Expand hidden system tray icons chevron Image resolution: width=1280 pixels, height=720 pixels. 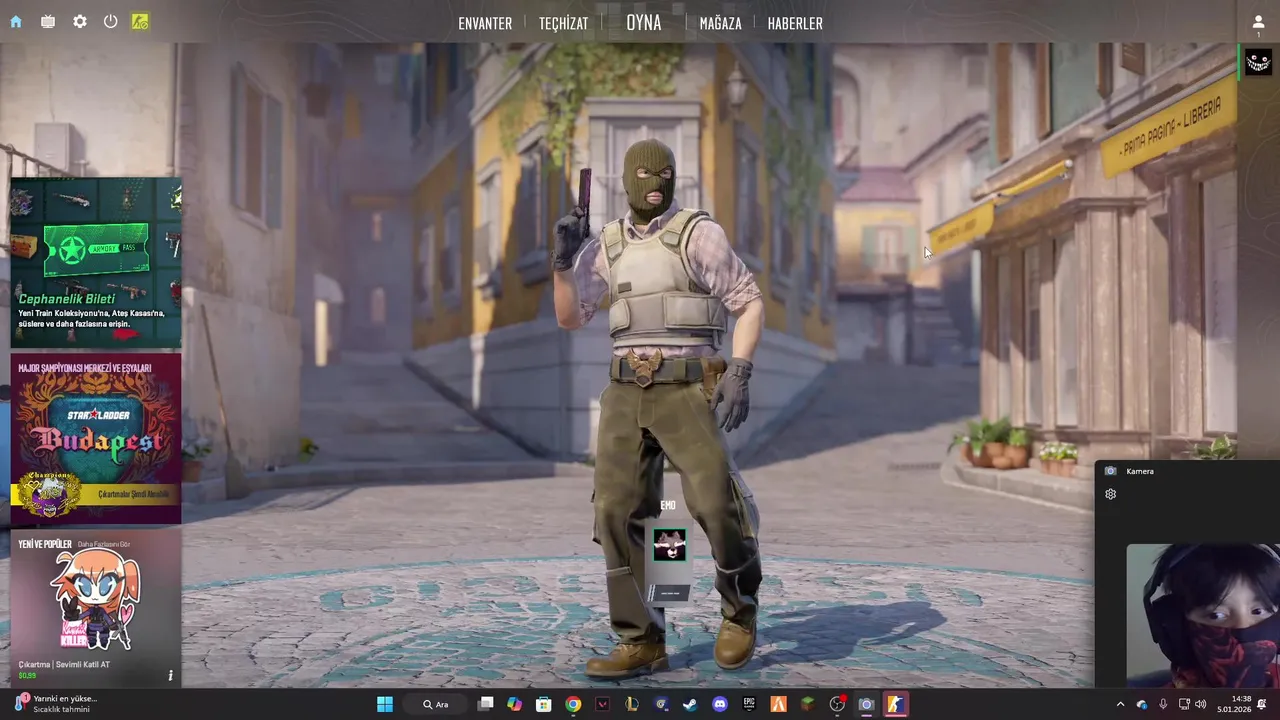[1120, 704]
